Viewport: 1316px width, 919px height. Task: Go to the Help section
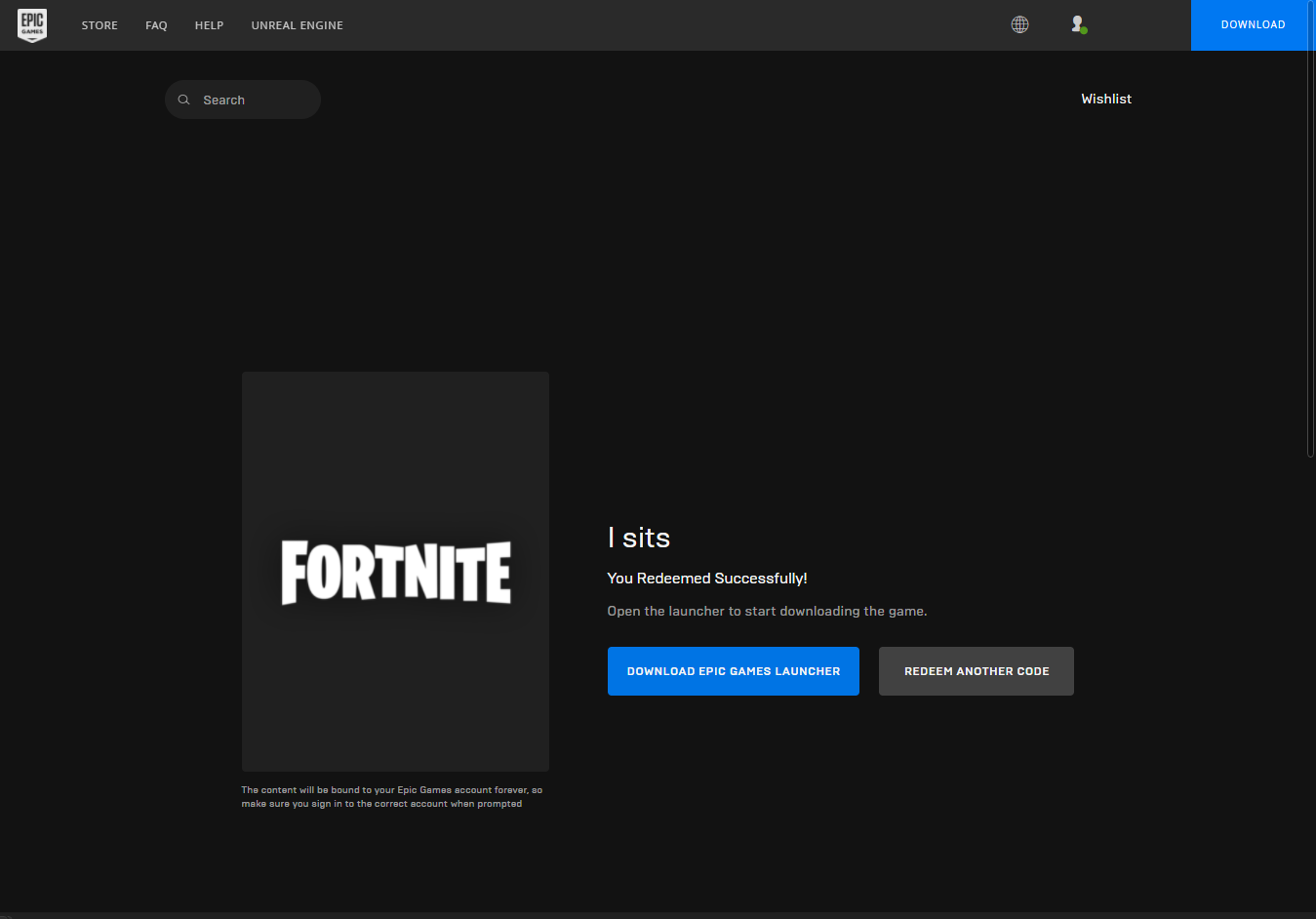tap(209, 25)
